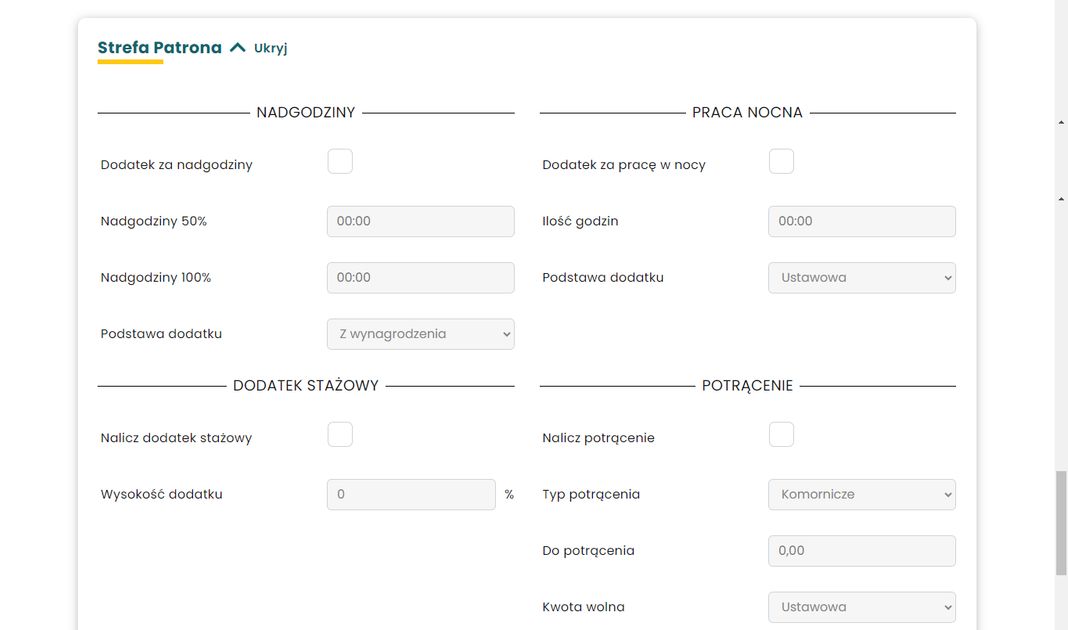
Task: Expand the night work Podstawa dodatku dropdown
Action: [x=861, y=278]
